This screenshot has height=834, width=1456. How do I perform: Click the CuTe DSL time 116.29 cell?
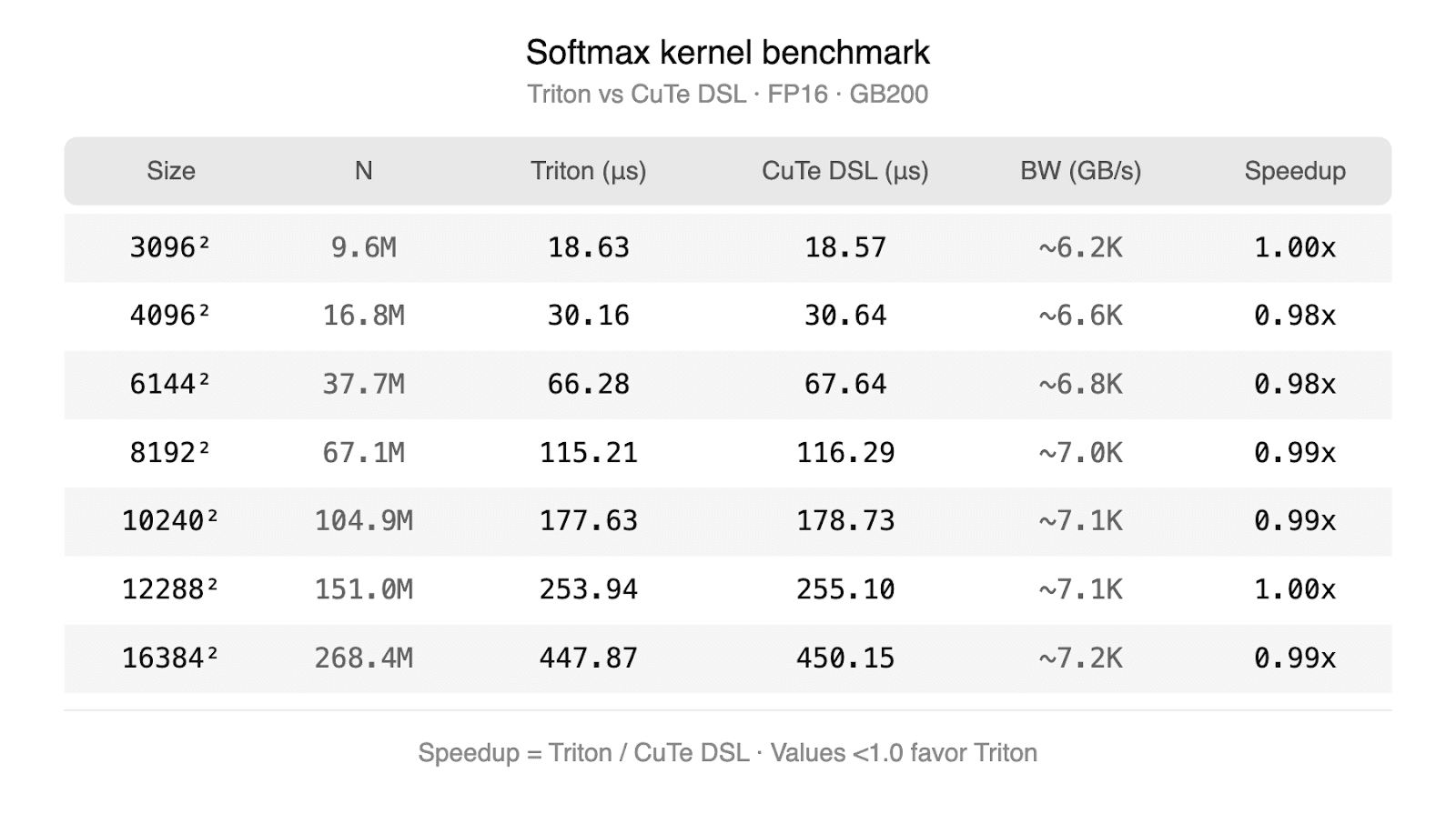(x=845, y=452)
